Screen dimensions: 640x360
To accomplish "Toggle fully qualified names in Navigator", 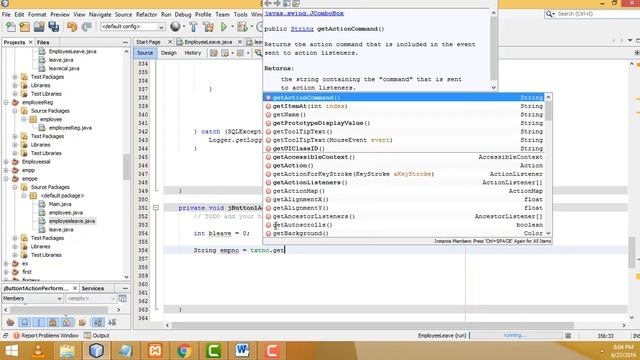I will (82, 322).
